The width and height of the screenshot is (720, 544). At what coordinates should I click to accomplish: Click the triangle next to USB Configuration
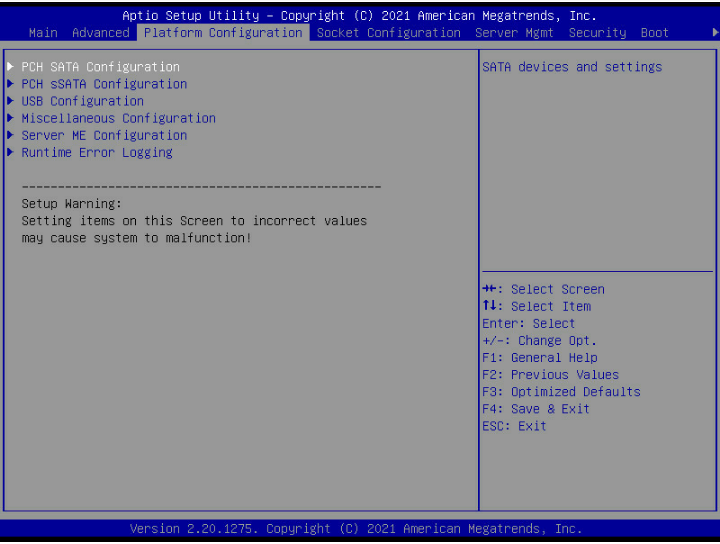(x=10, y=101)
